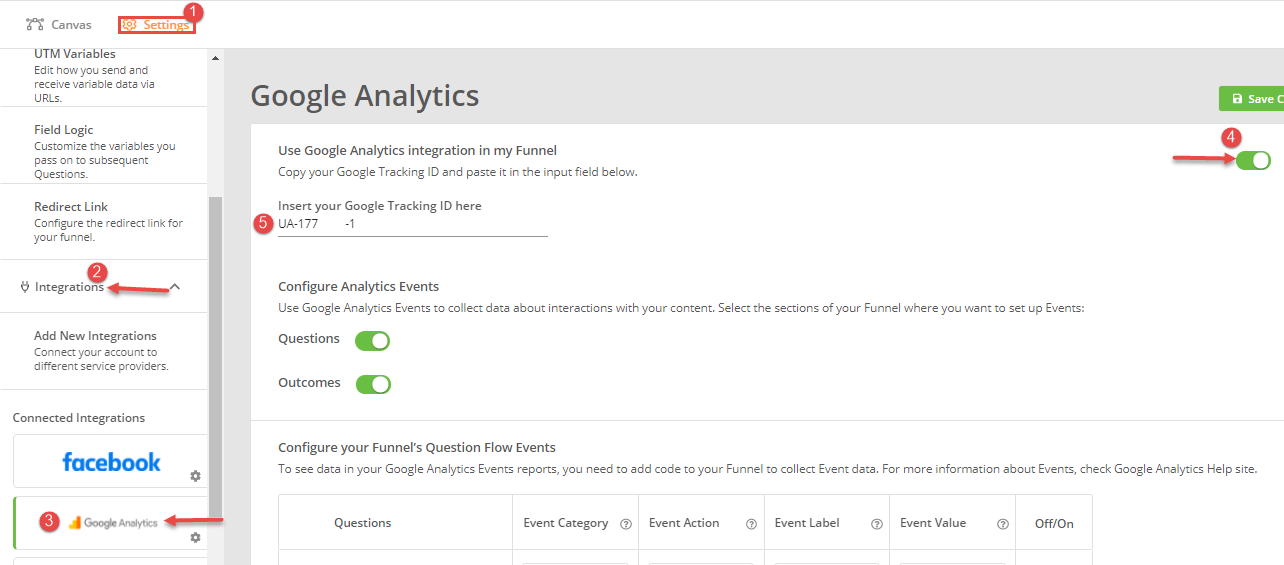Screen dimensions: 1284x565
Task: Click the Settings gear icon in top bar
Action: [x=130, y=24]
